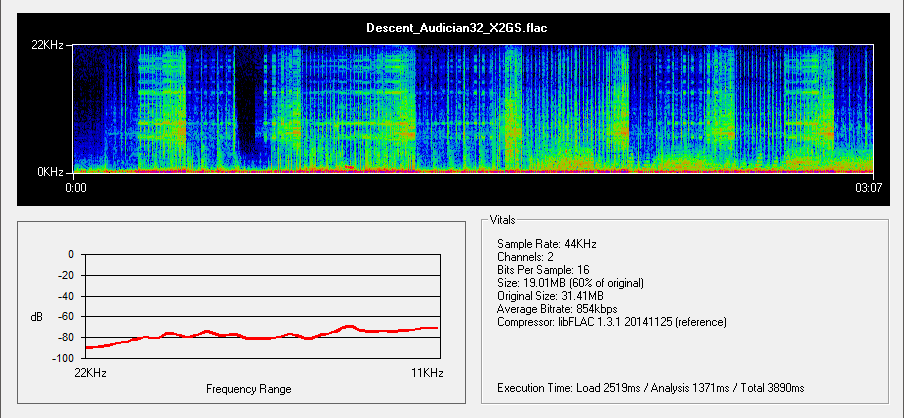Click the spectrogram image
This screenshot has height=418, width=904.
475,108
